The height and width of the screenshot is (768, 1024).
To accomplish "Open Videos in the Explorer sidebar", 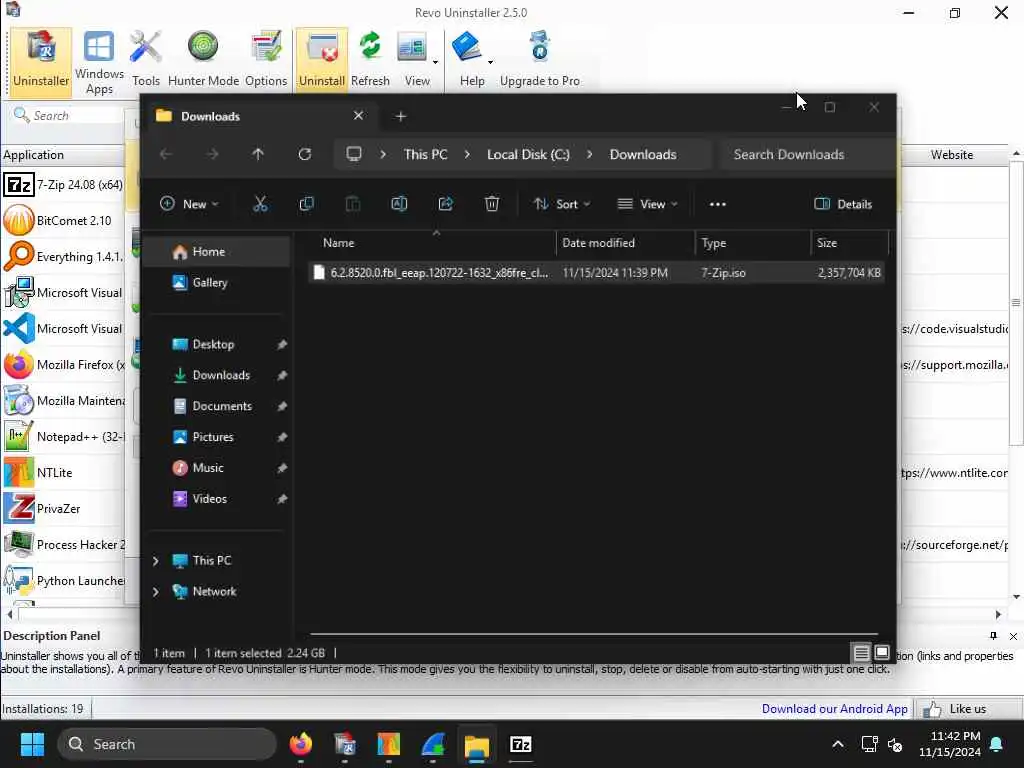I will (217, 498).
